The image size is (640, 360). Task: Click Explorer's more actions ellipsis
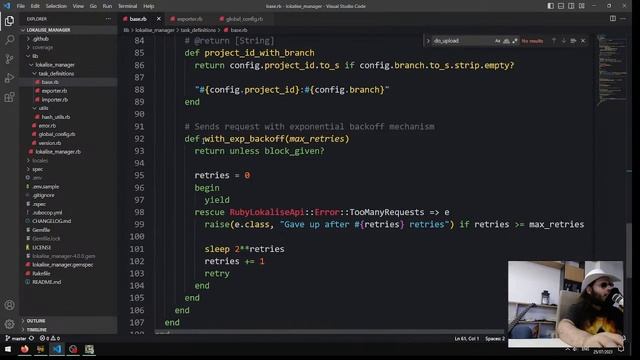108,19
